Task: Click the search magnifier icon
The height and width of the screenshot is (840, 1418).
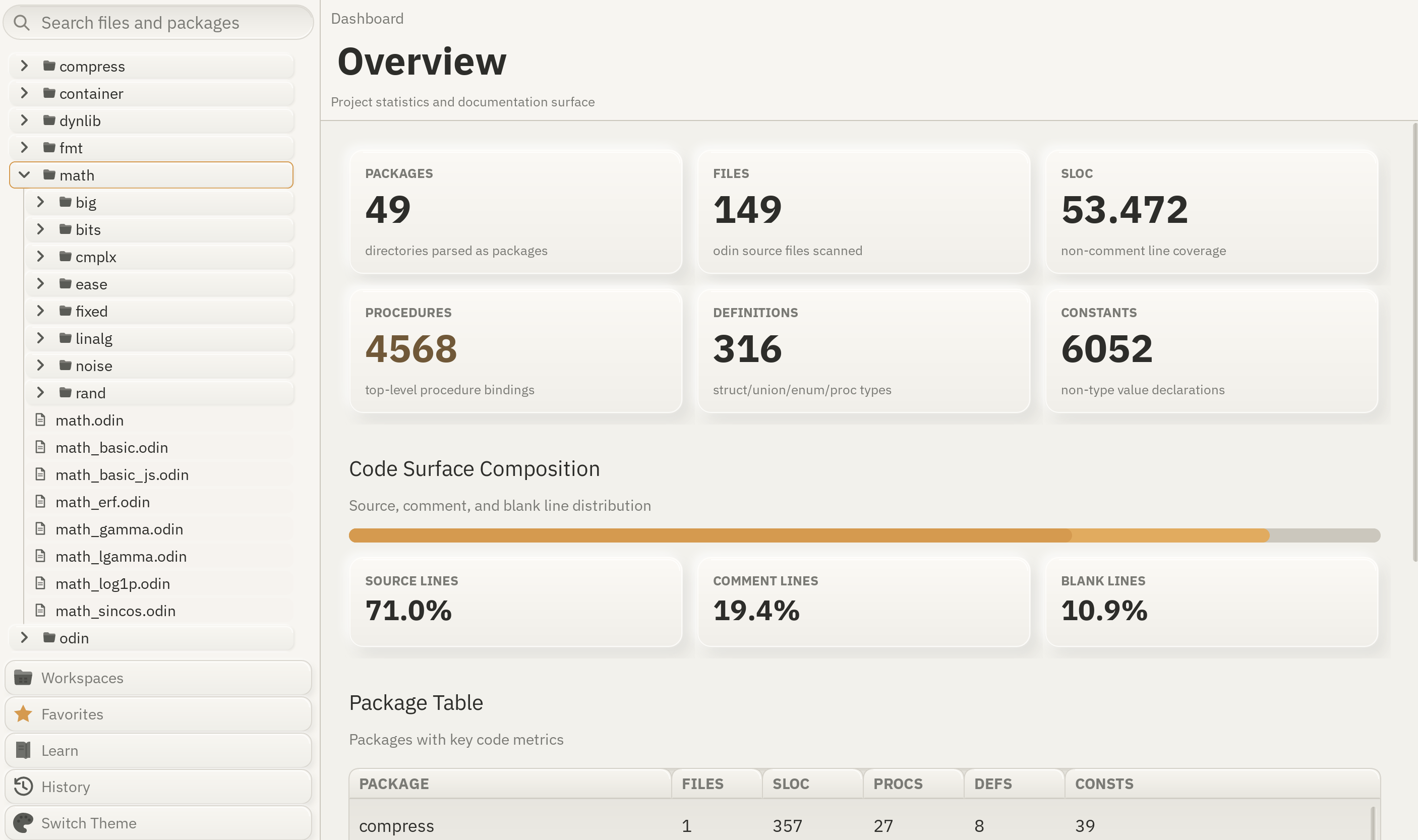Action: coord(22,23)
